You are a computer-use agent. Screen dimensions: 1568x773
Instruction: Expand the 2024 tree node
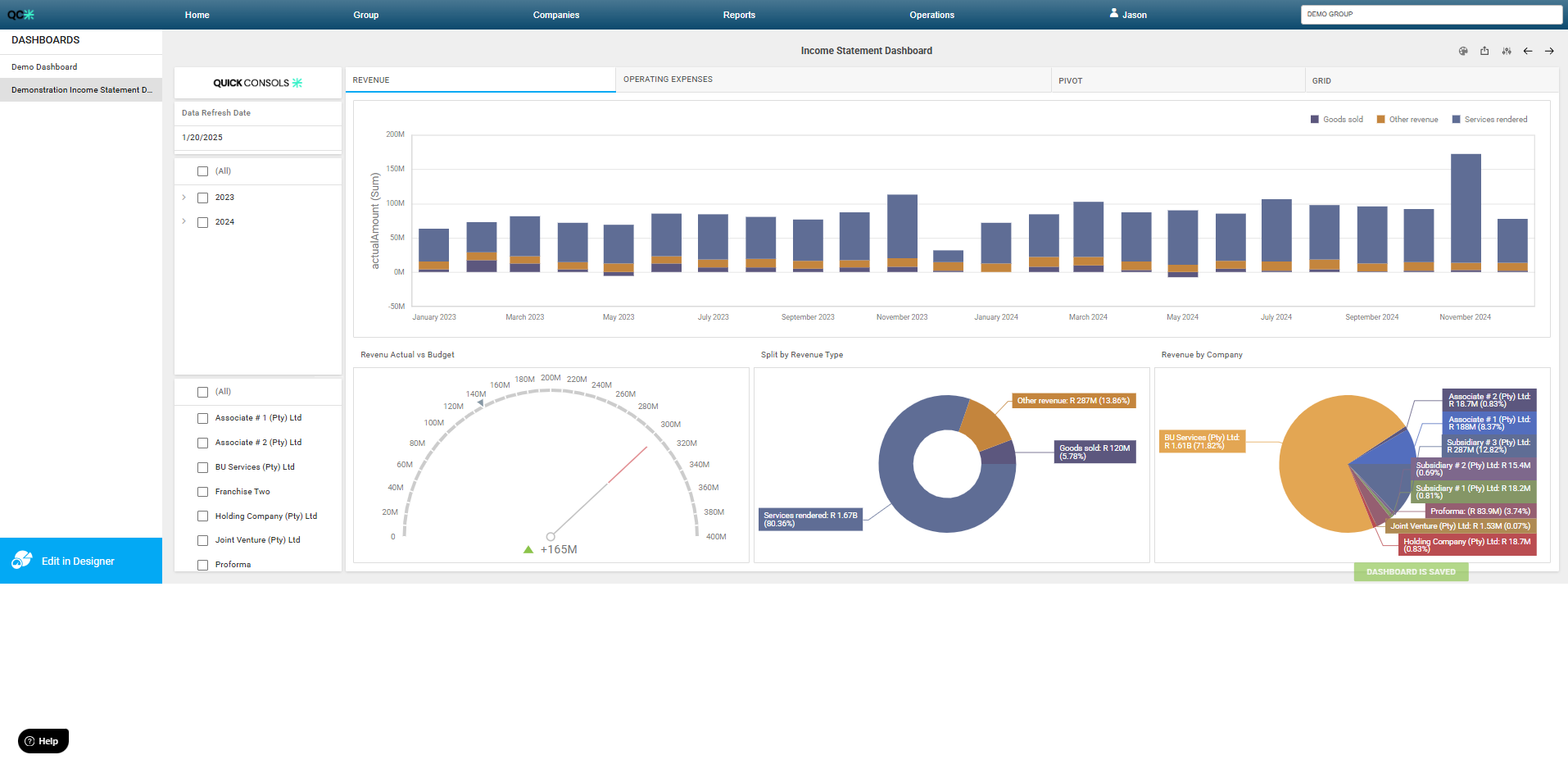pyautogui.click(x=184, y=221)
